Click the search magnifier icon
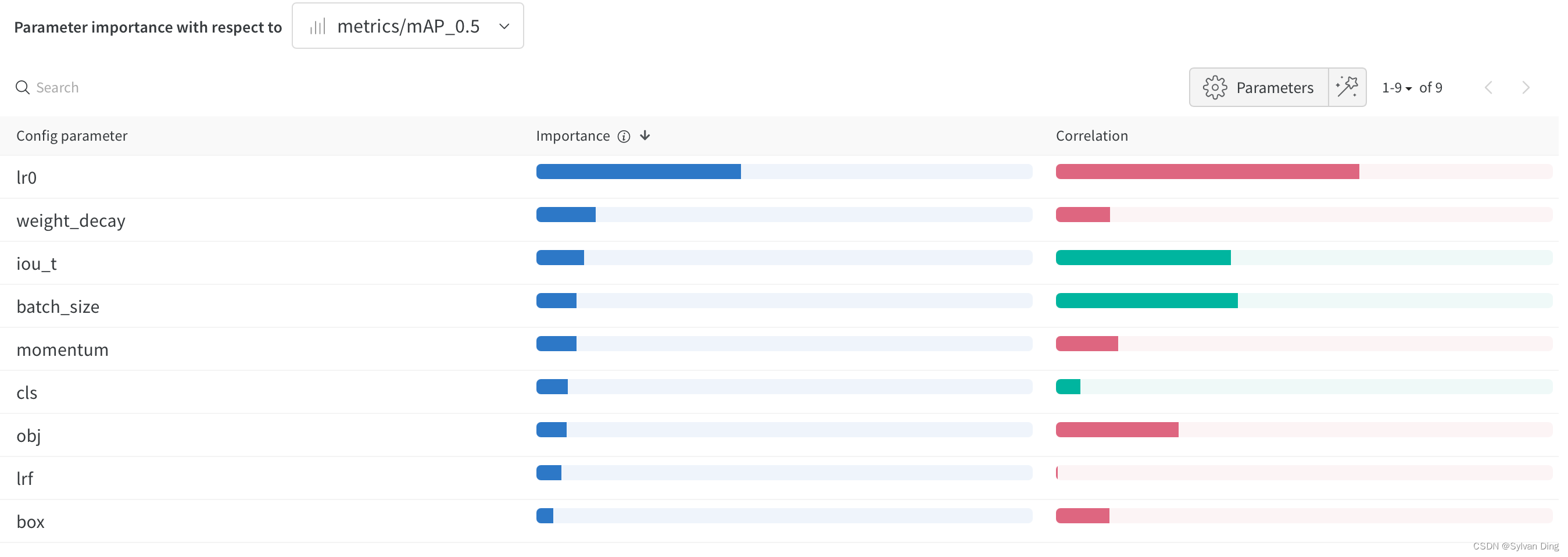 23,88
